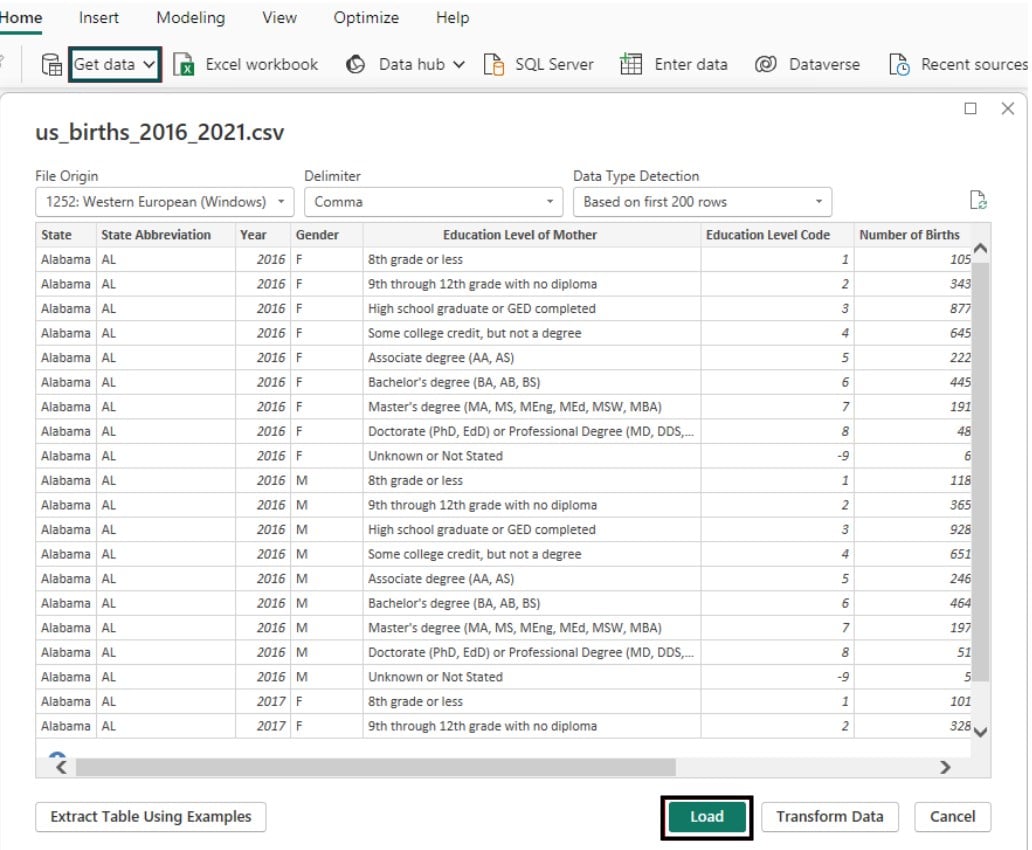This screenshot has height=850, width=1032.
Task: Click the Load button
Action: [706, 816]
